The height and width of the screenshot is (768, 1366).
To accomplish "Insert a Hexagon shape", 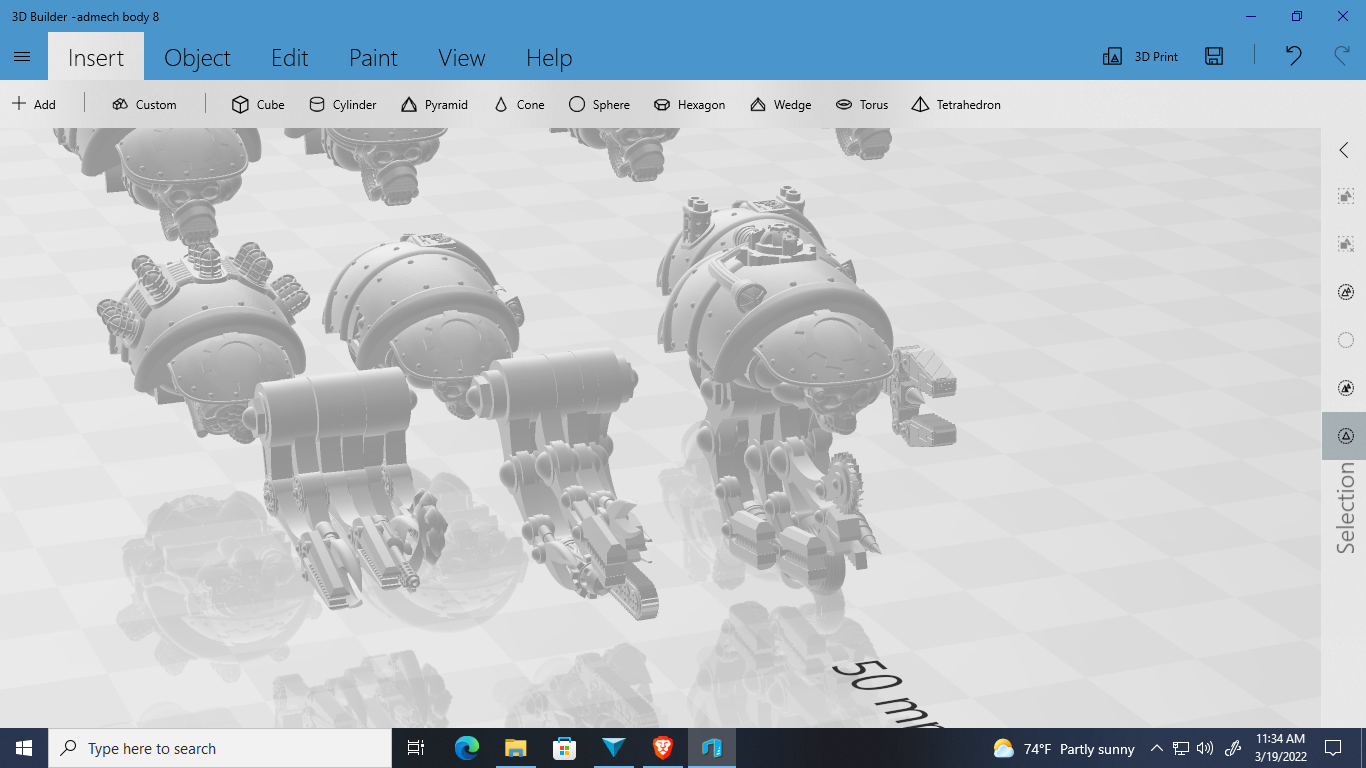I will [x=689, y=104].
